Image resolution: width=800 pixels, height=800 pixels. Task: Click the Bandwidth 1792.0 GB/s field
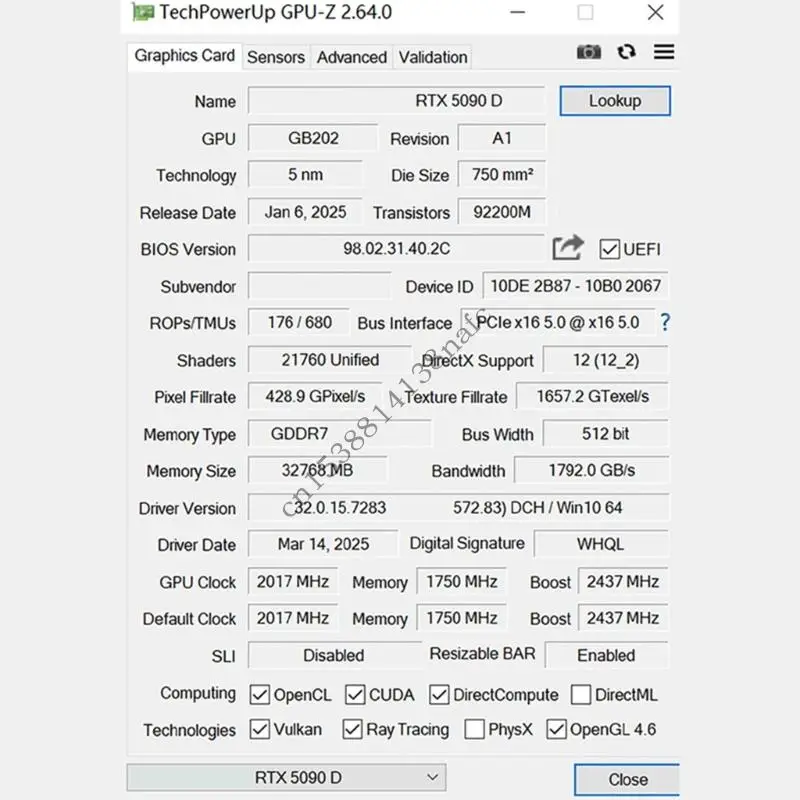591,470
